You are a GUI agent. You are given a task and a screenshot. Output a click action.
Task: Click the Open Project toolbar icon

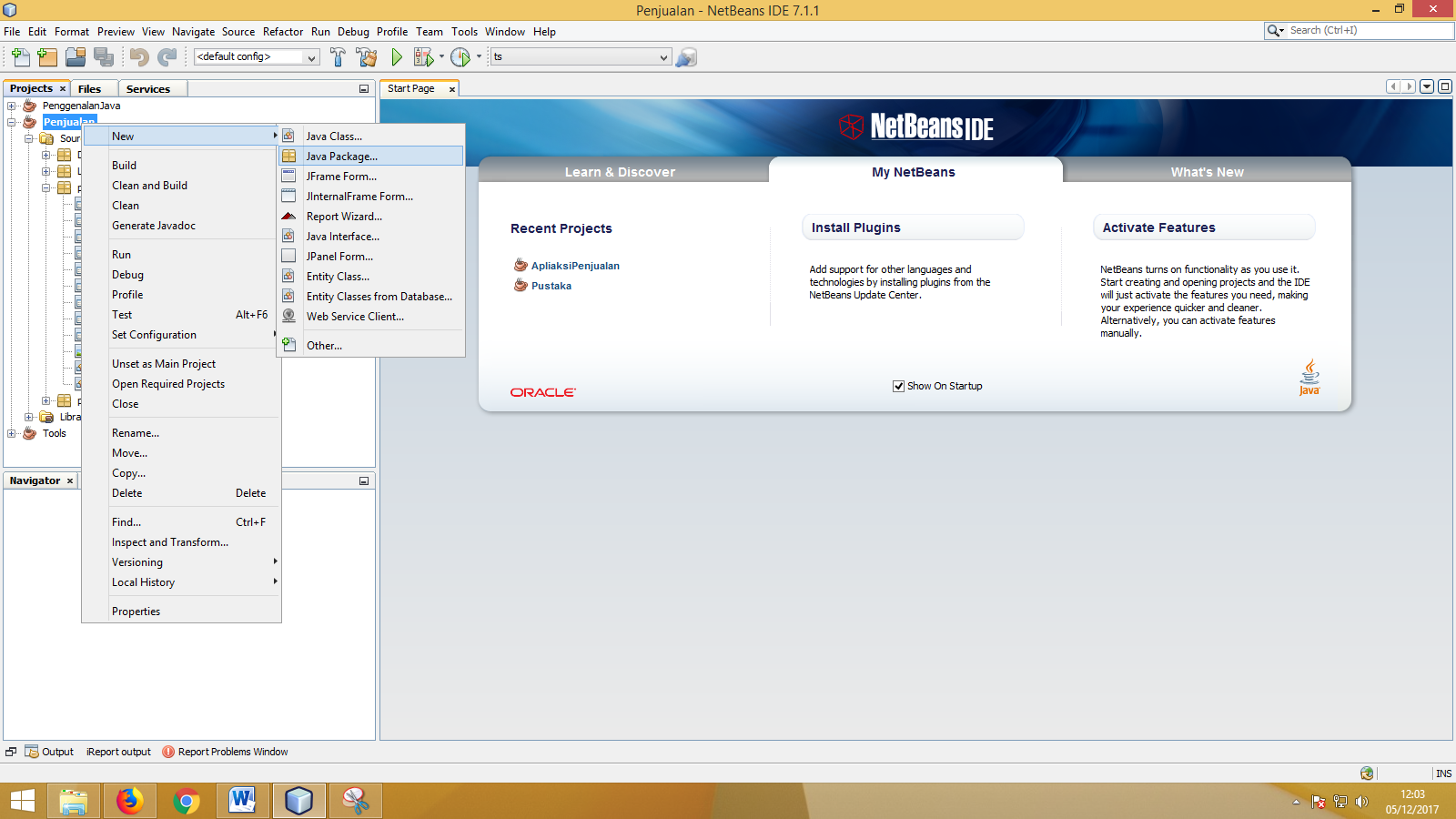[76, 57]
